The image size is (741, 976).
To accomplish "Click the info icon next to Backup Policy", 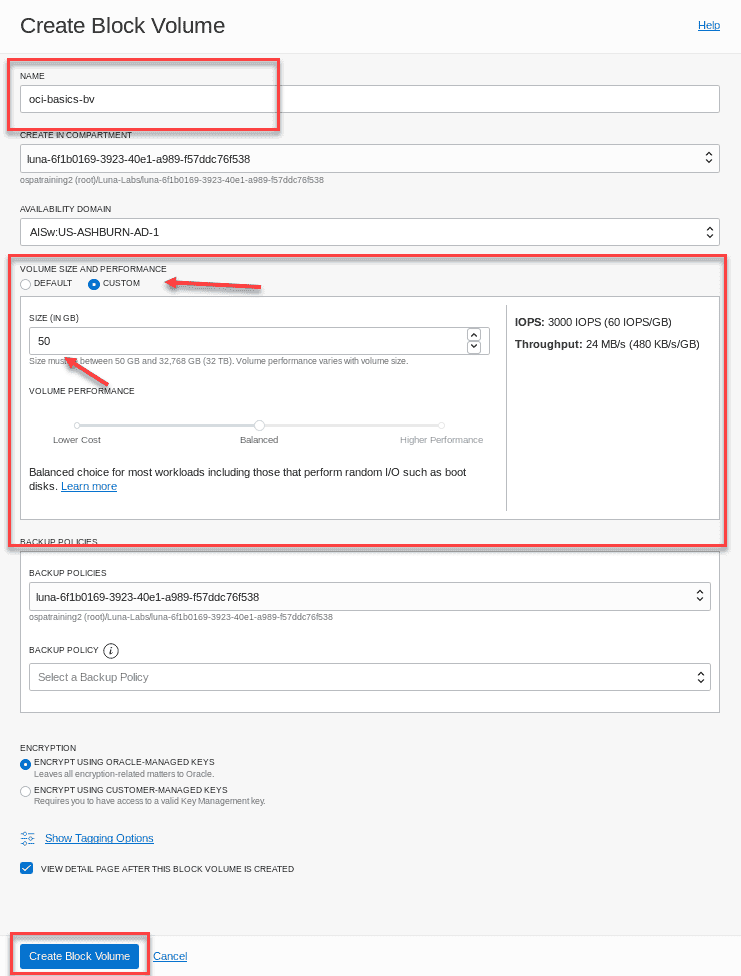I will pos(110,650).
